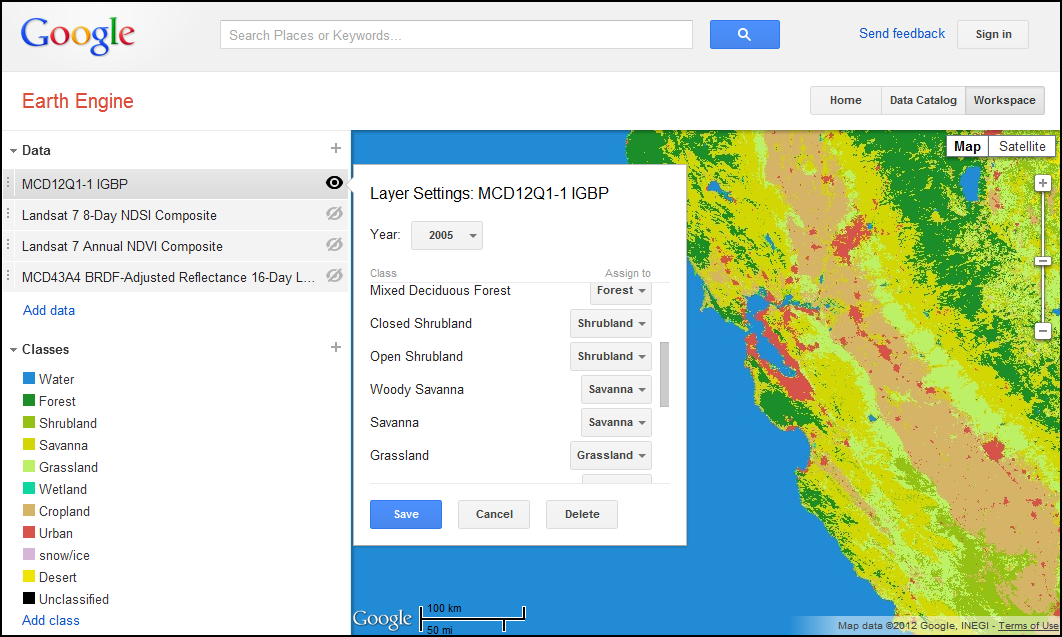
Task: Open Assign-to dropdown for Open Shrubland
Action: [611, 357]
